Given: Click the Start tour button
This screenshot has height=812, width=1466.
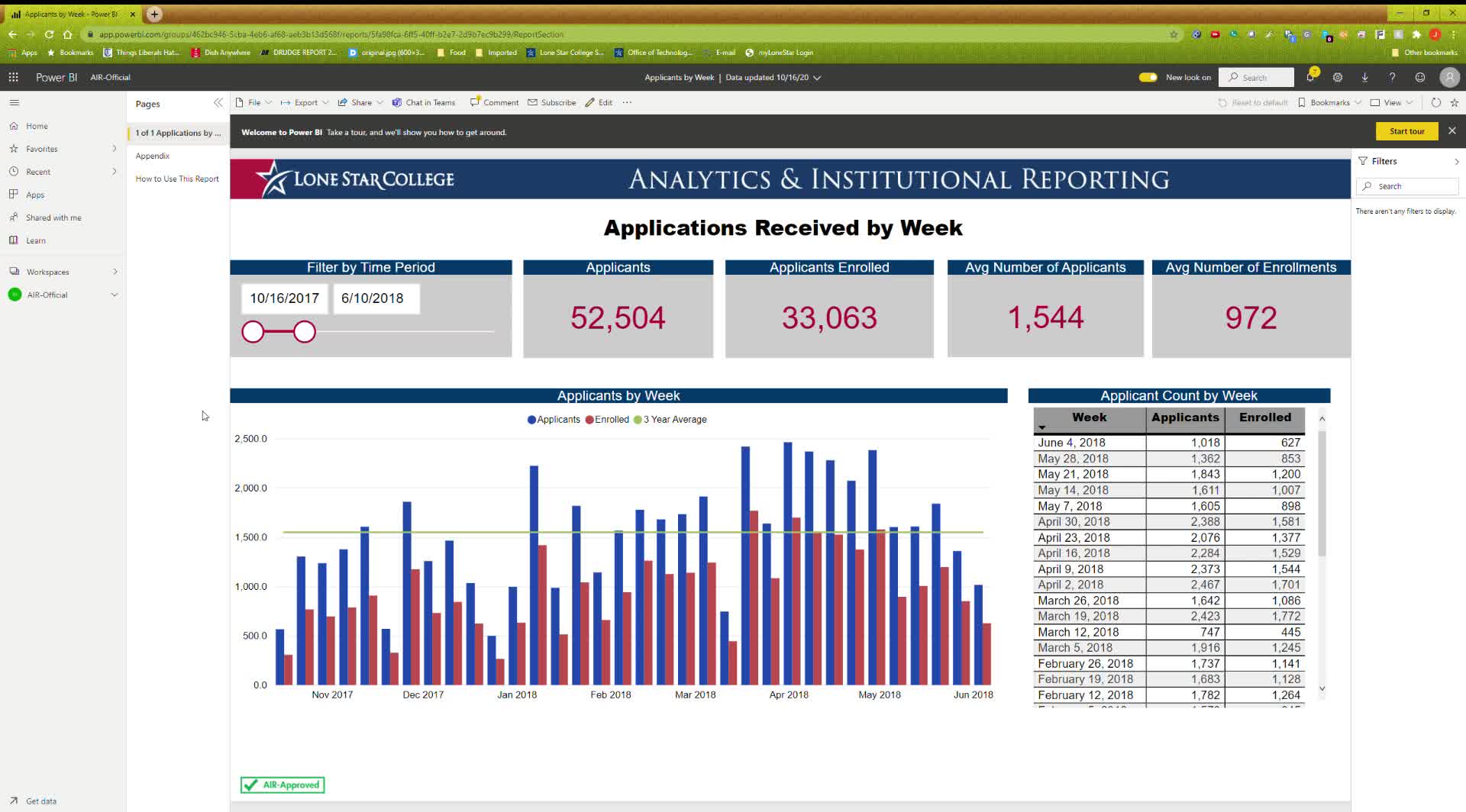Looking at the screenshot, I should click(1406, 130).
